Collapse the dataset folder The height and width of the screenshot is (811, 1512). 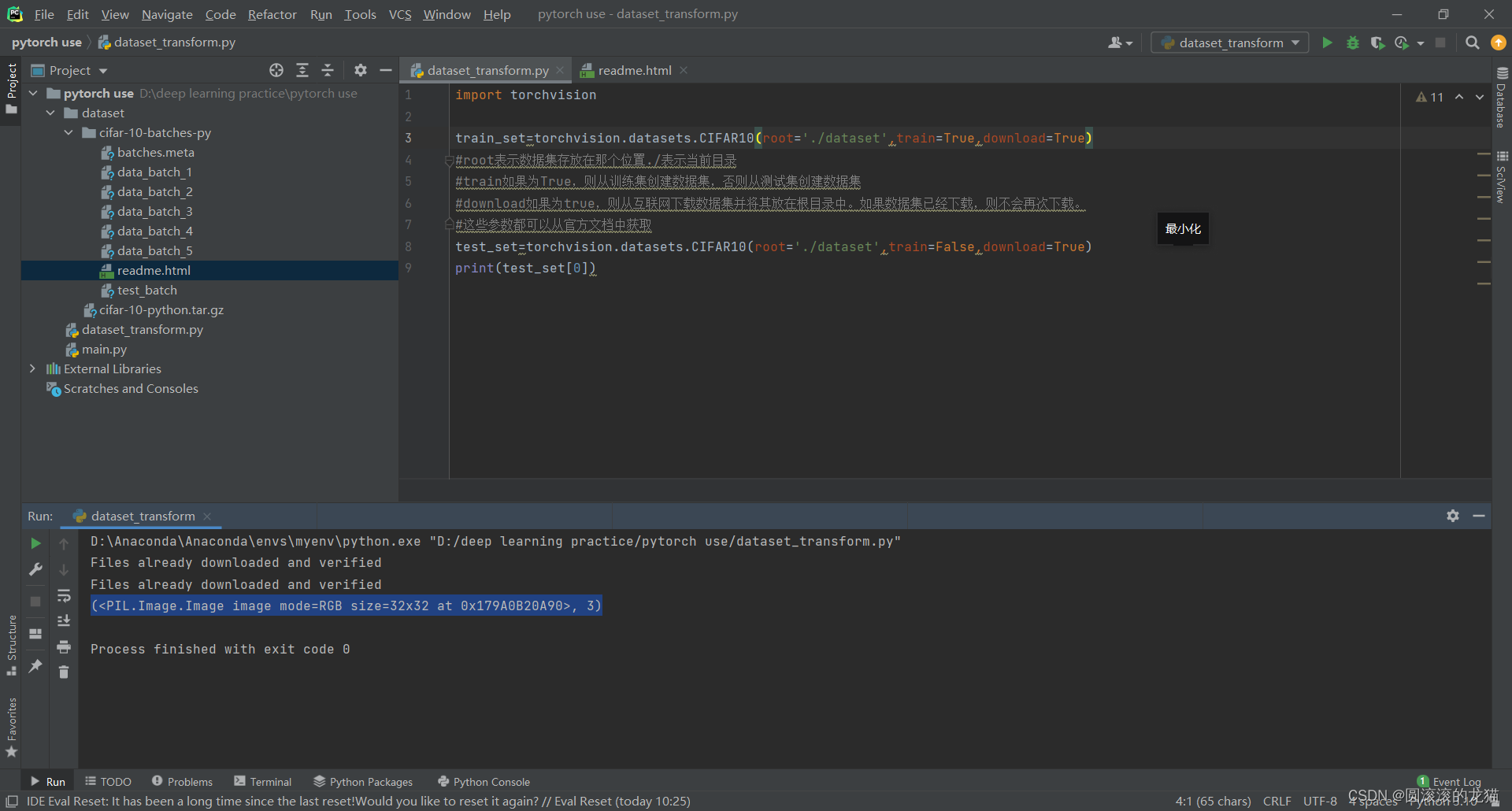pos(50,113)
